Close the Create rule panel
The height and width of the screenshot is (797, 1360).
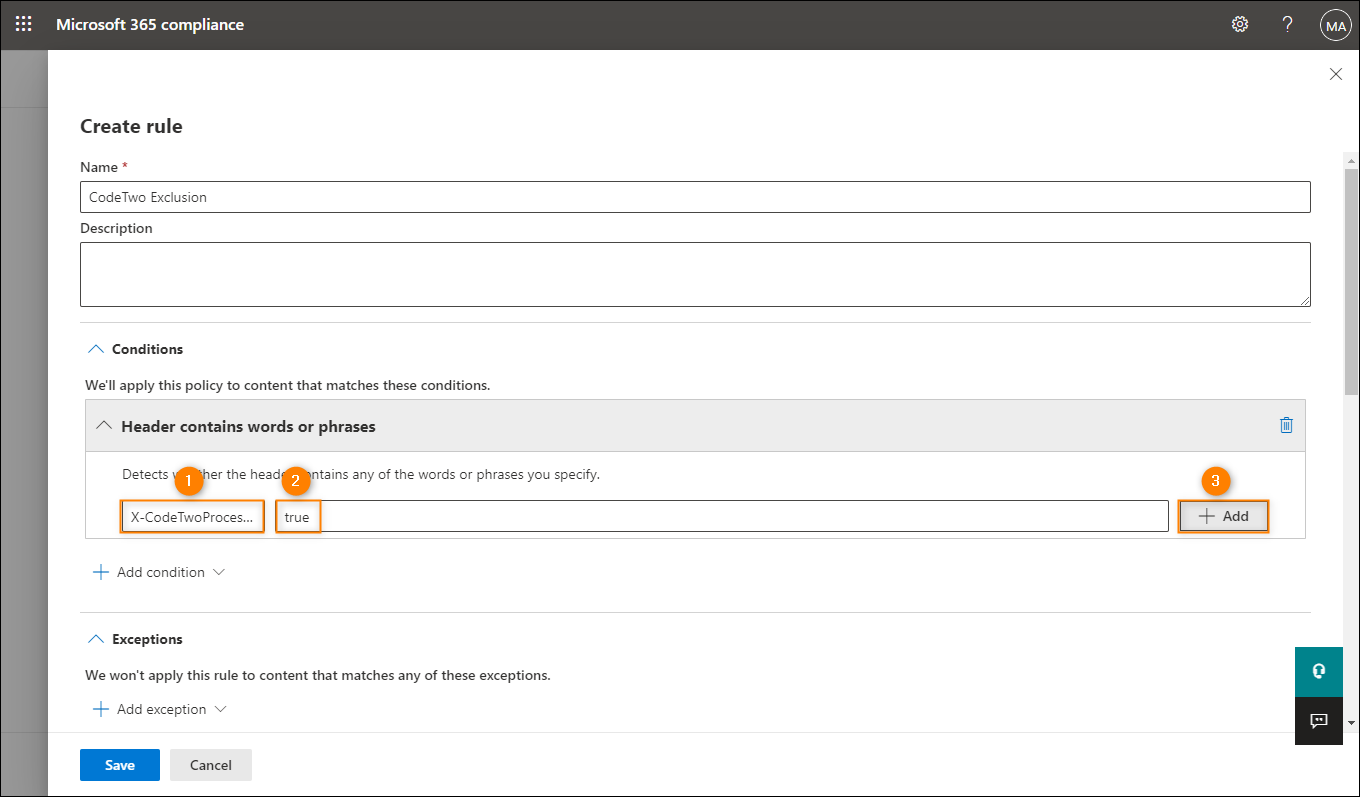point(1335,74)
